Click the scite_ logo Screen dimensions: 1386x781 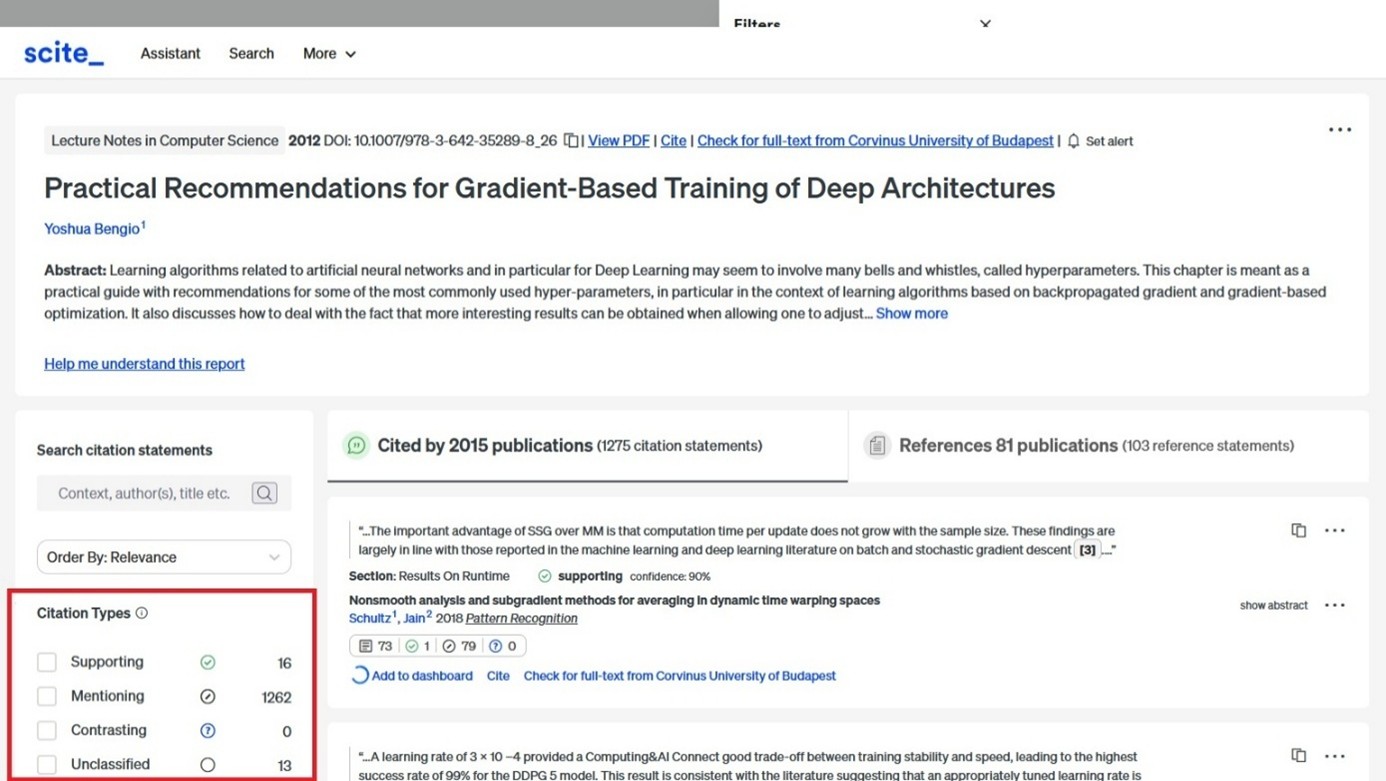coord(64,53)
